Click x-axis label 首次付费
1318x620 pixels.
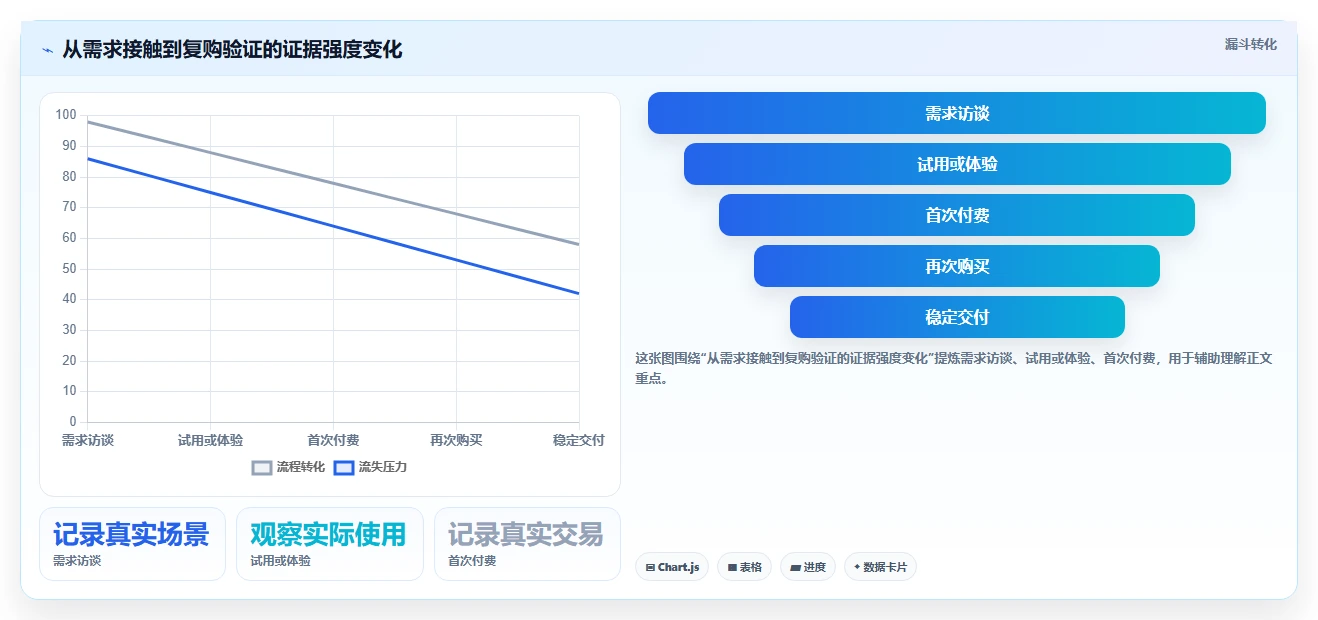pyautogui.click(x=333, y=440)
